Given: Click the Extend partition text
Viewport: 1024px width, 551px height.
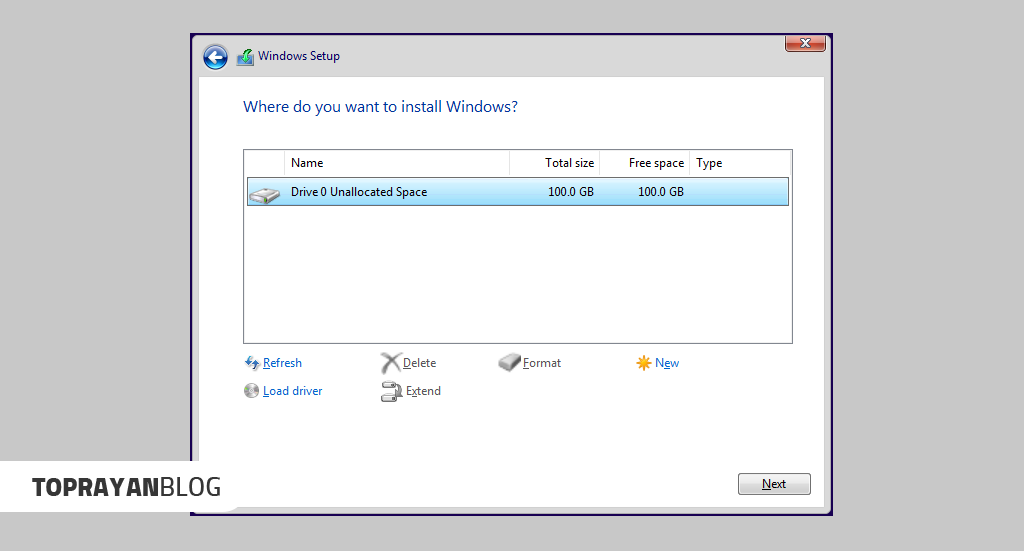Looking at the screenshot, I should pos(423,391).
